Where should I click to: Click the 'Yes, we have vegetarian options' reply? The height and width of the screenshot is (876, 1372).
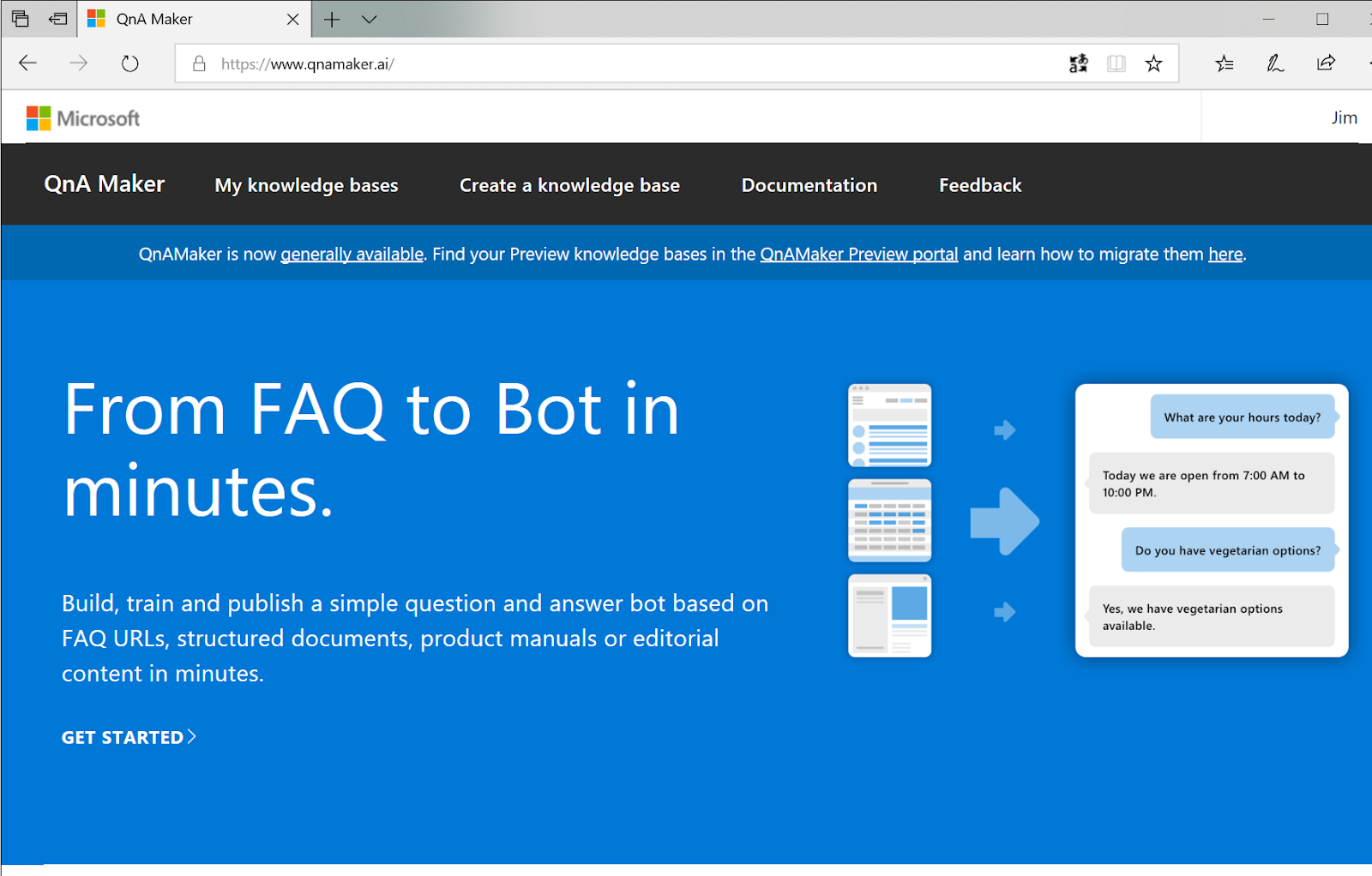1212,616
